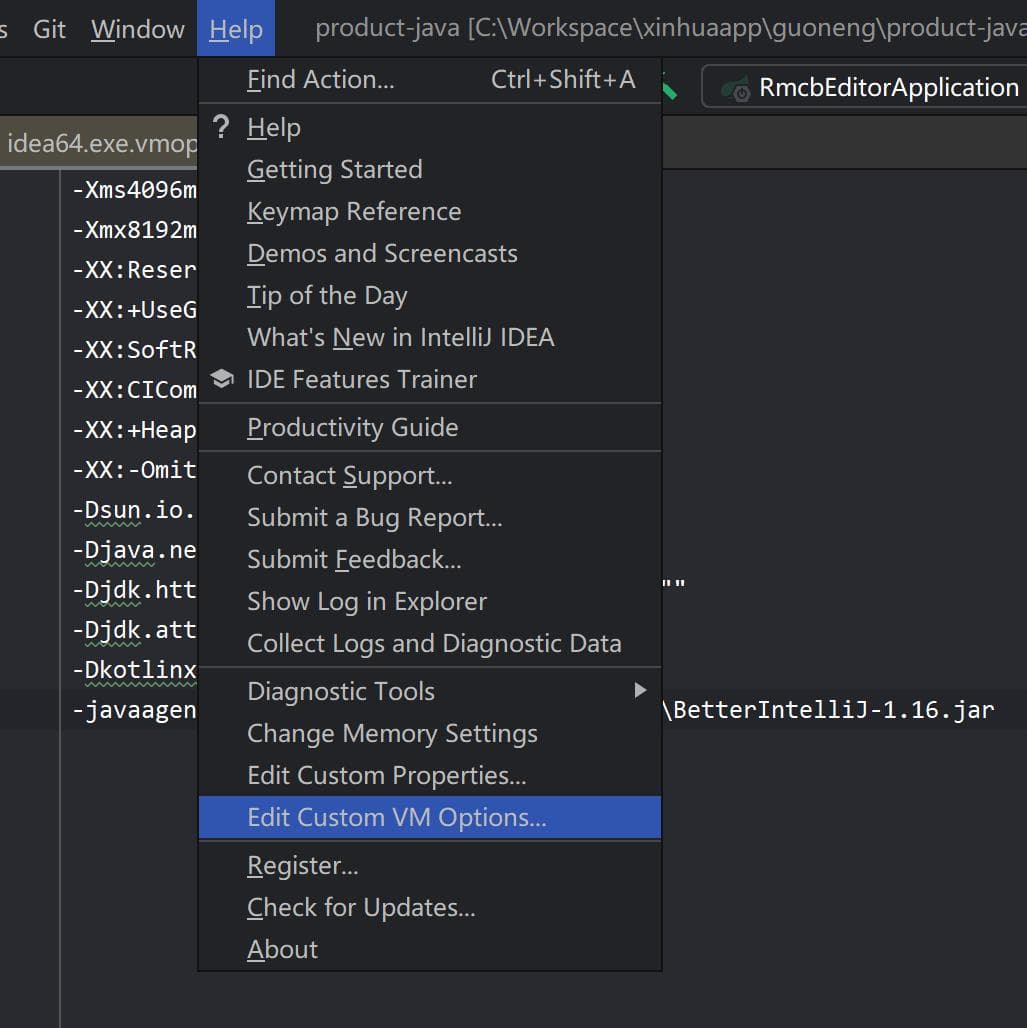Open the About dialog
The width and height of the screenshot is (1027, 1028).
(430, 949)
